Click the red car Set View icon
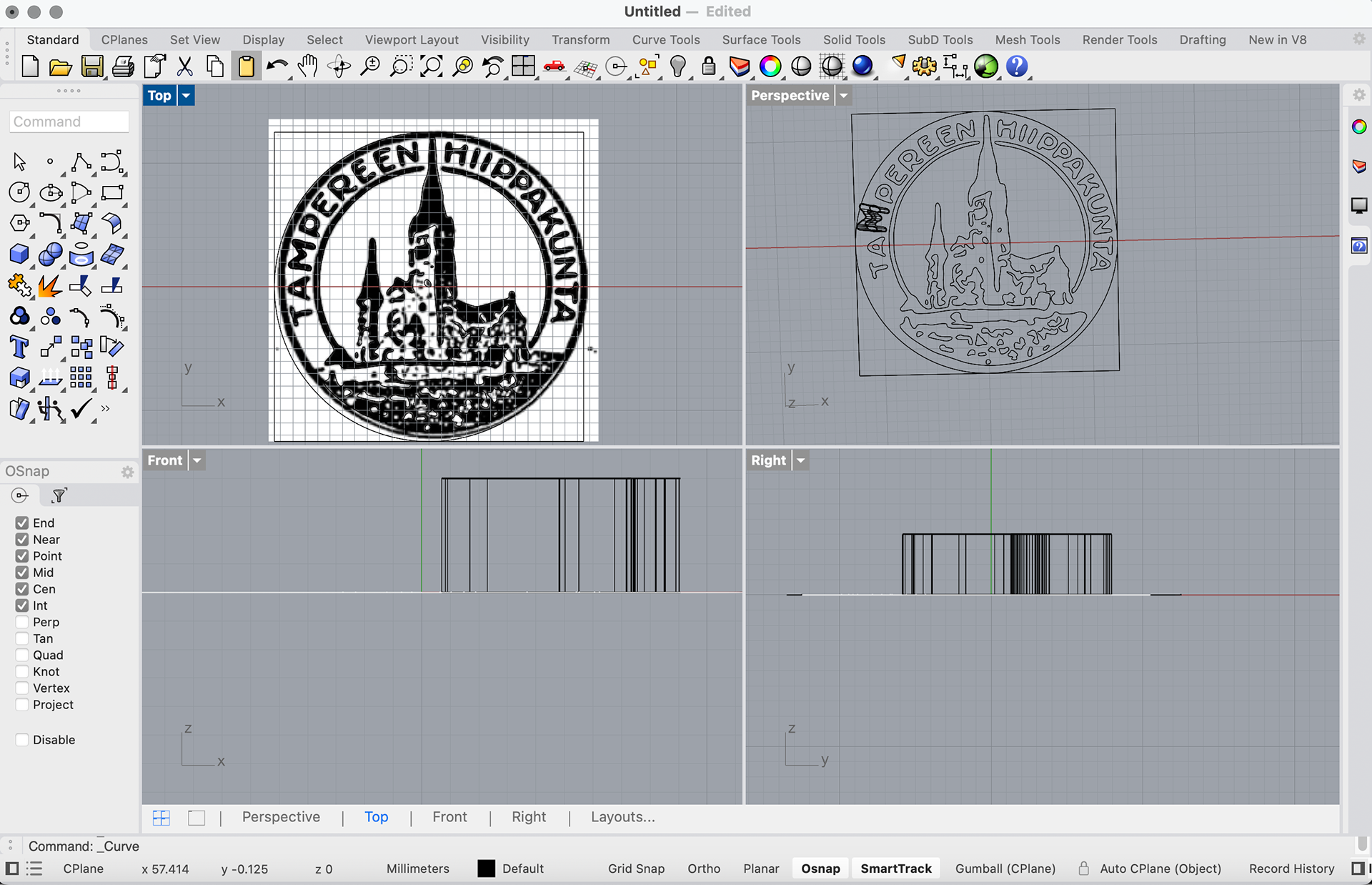This screenshot has width=1372, height=885. pos(554,66)
